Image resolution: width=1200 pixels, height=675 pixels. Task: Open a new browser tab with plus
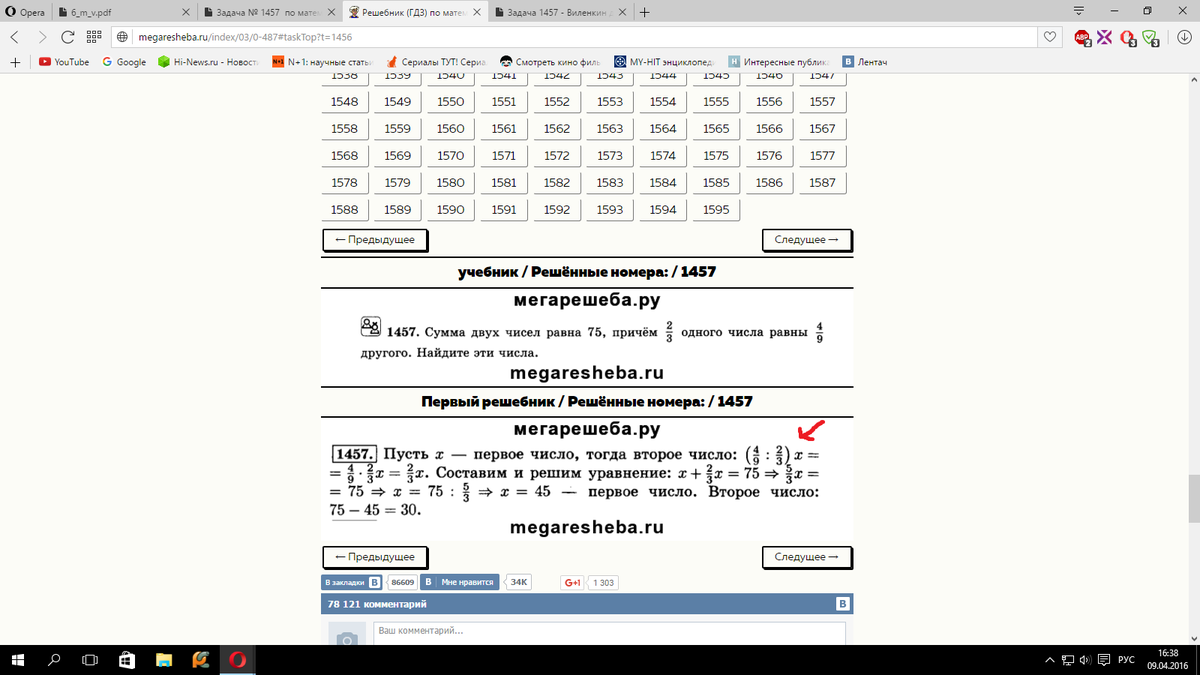point(645,13)
